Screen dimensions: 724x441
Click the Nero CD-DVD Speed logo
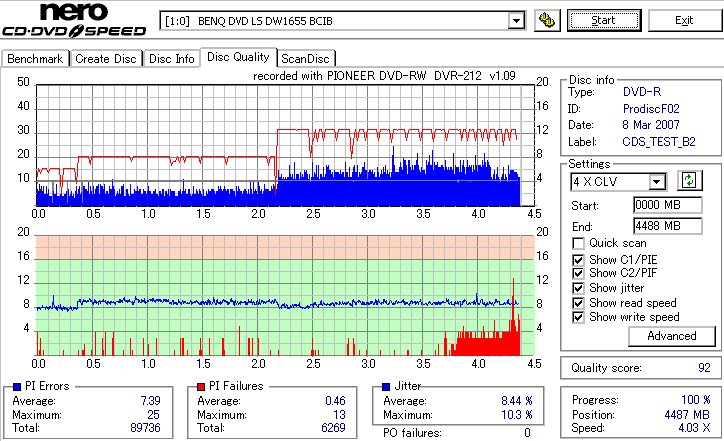tap(74, 20)
